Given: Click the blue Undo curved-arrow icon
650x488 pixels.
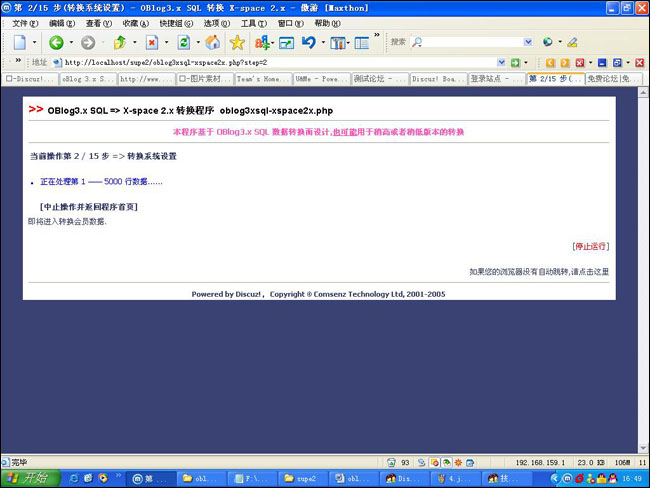Looking at the screenshot, I should (x=309, y=42).
